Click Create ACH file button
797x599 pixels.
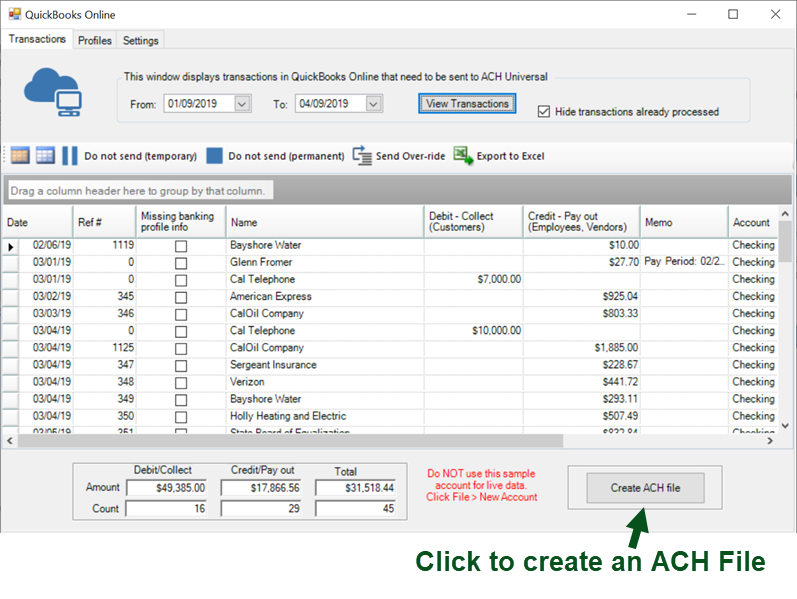click(645, 488)
